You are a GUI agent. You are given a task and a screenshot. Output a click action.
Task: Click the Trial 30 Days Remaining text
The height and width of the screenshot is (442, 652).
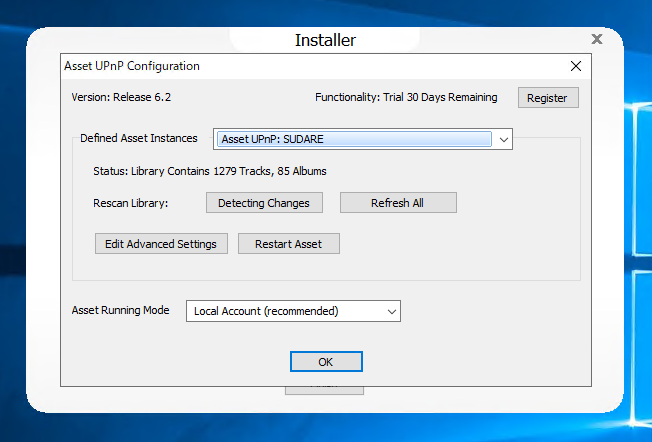click(x=440, y=97)
